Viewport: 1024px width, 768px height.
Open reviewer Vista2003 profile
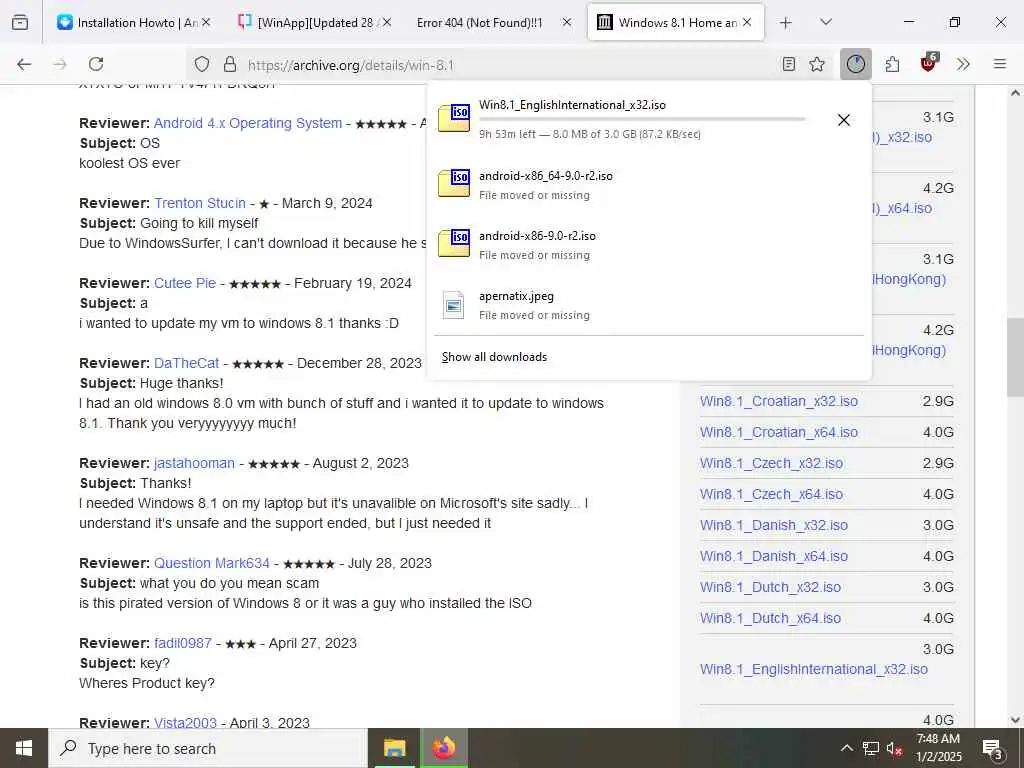point(185,722)
